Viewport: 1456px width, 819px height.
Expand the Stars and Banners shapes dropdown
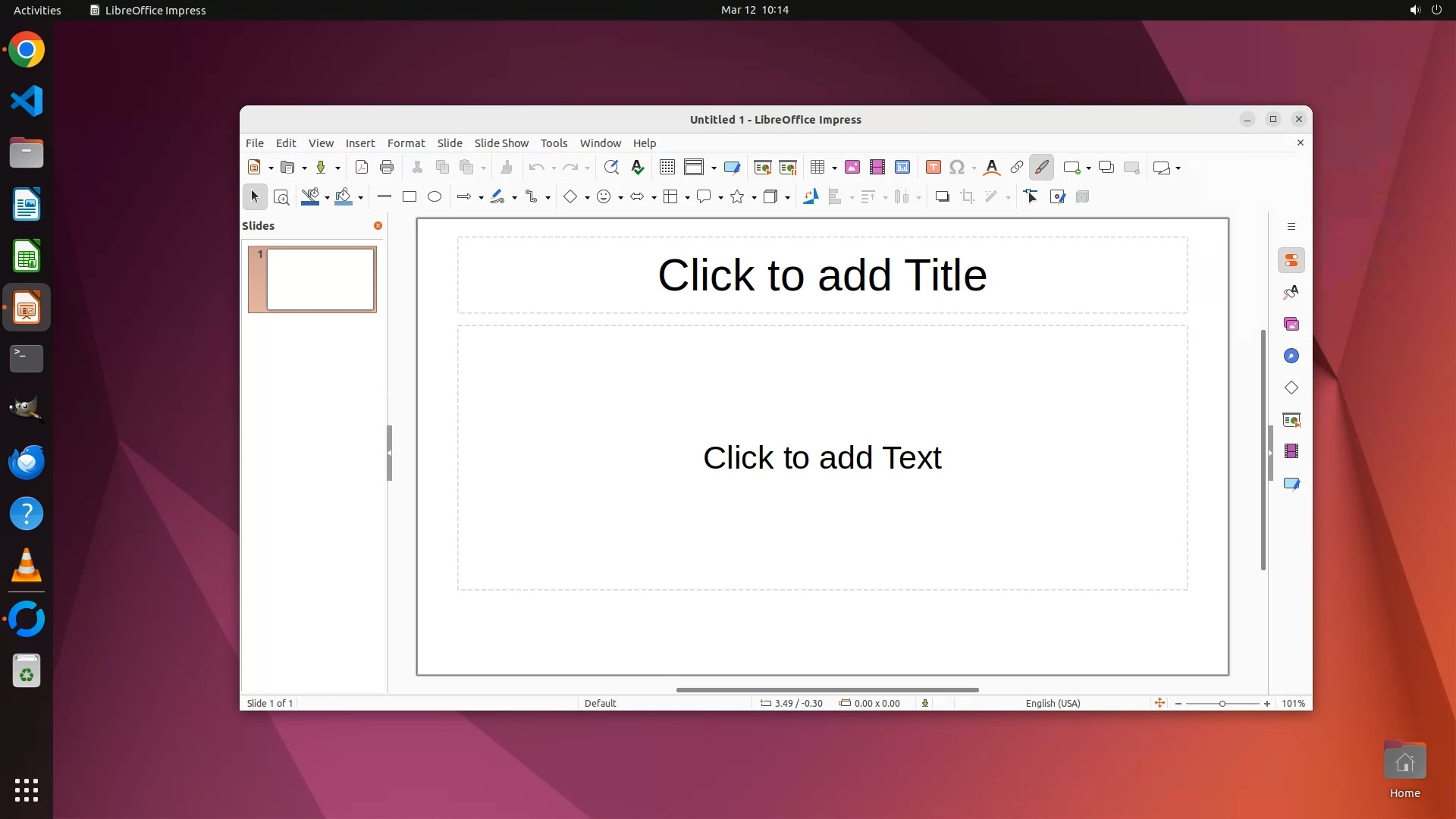click(x=754, y=198)
